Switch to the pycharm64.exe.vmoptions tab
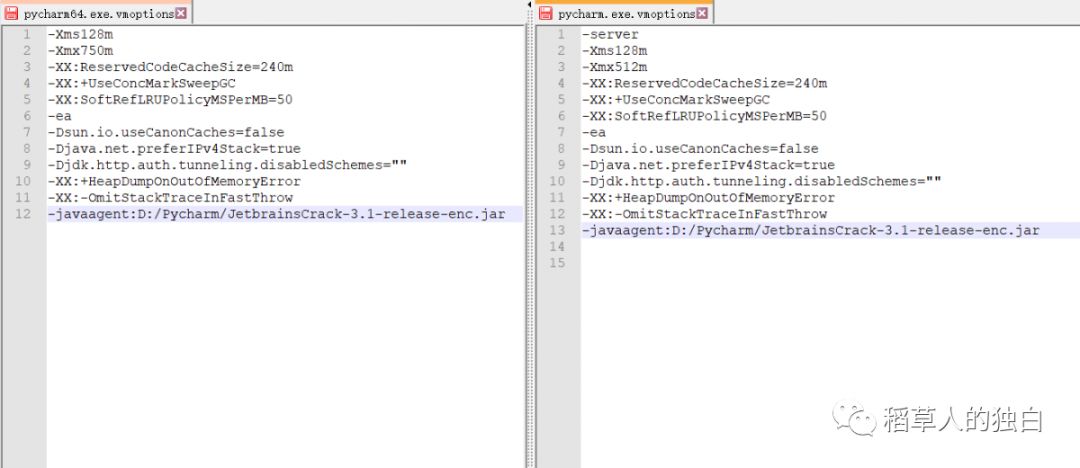This screenshot has width=1080, height=468. click(96, 13)
